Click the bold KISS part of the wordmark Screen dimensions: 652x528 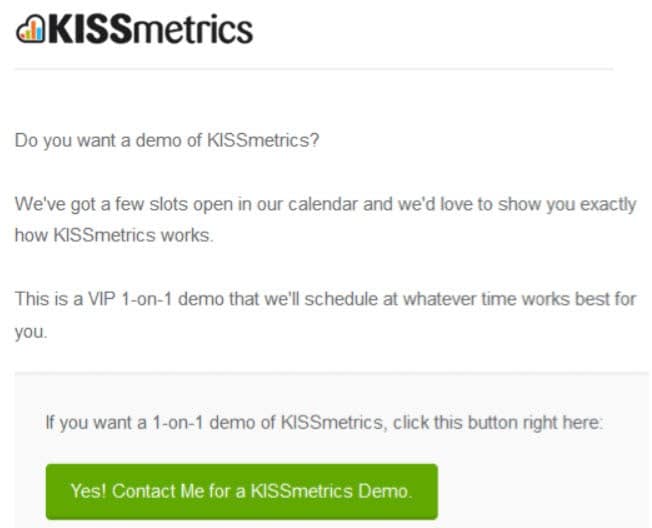[x=90, y=29]
